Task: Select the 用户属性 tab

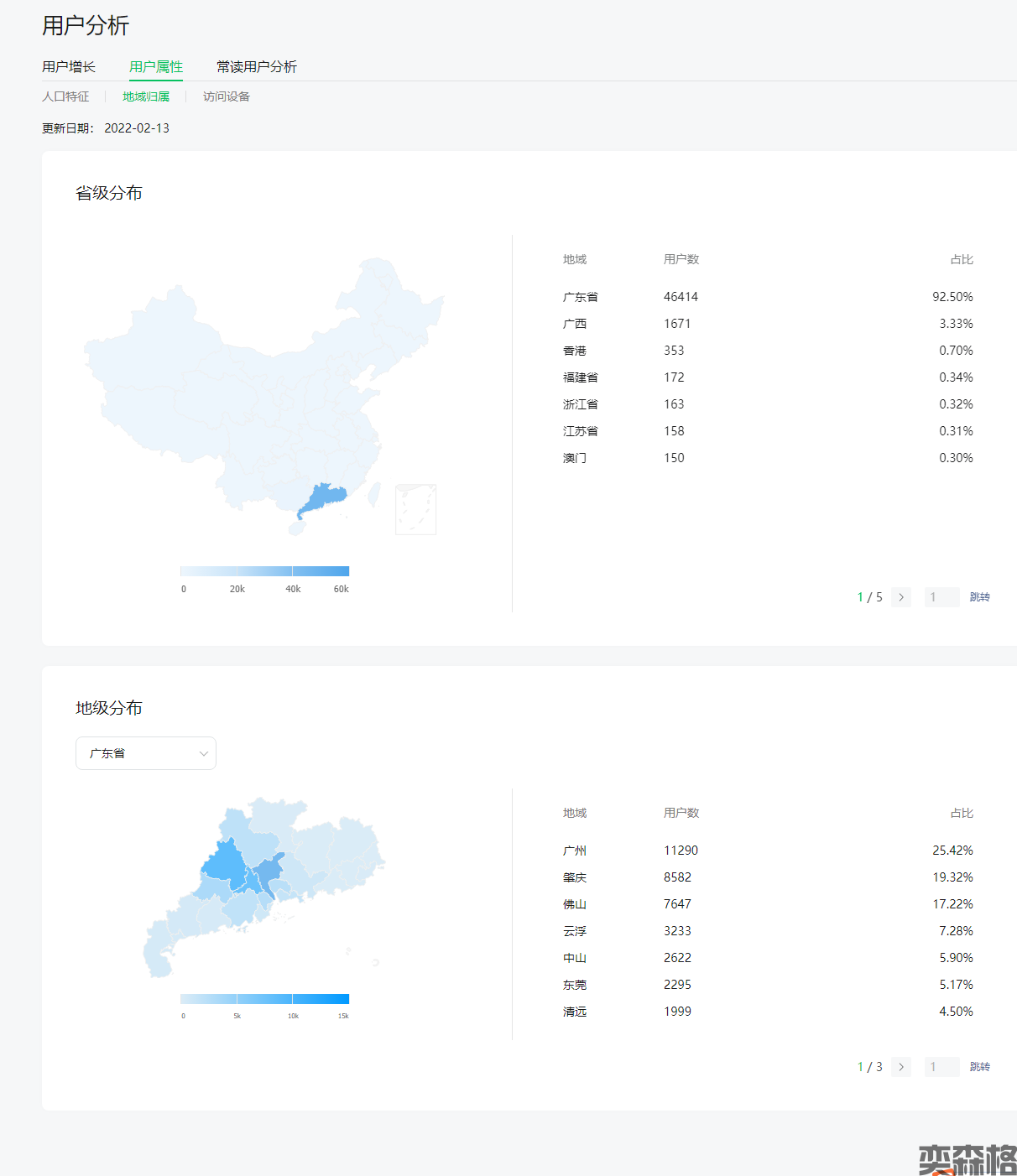Action: 156,67
